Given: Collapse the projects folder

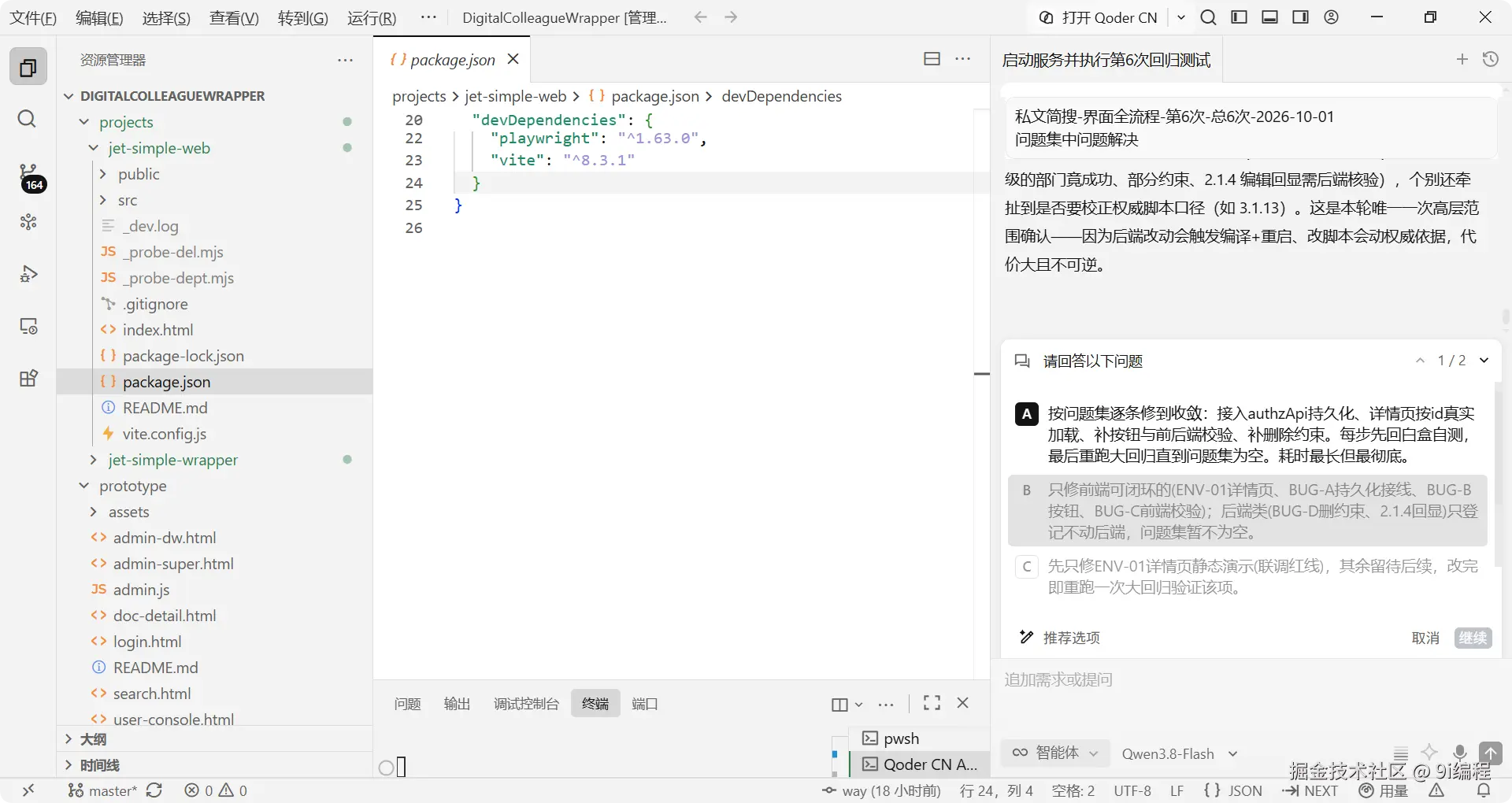Looking at the screenshot, I should 84,122.
